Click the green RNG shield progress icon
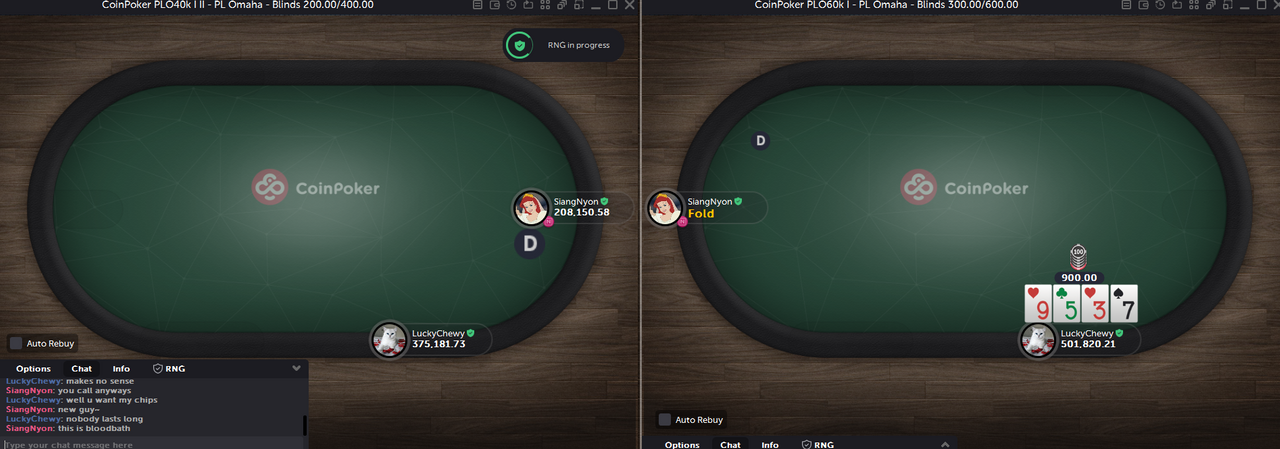The width and height of the screenshot is (1280, 449). point(518,45)
